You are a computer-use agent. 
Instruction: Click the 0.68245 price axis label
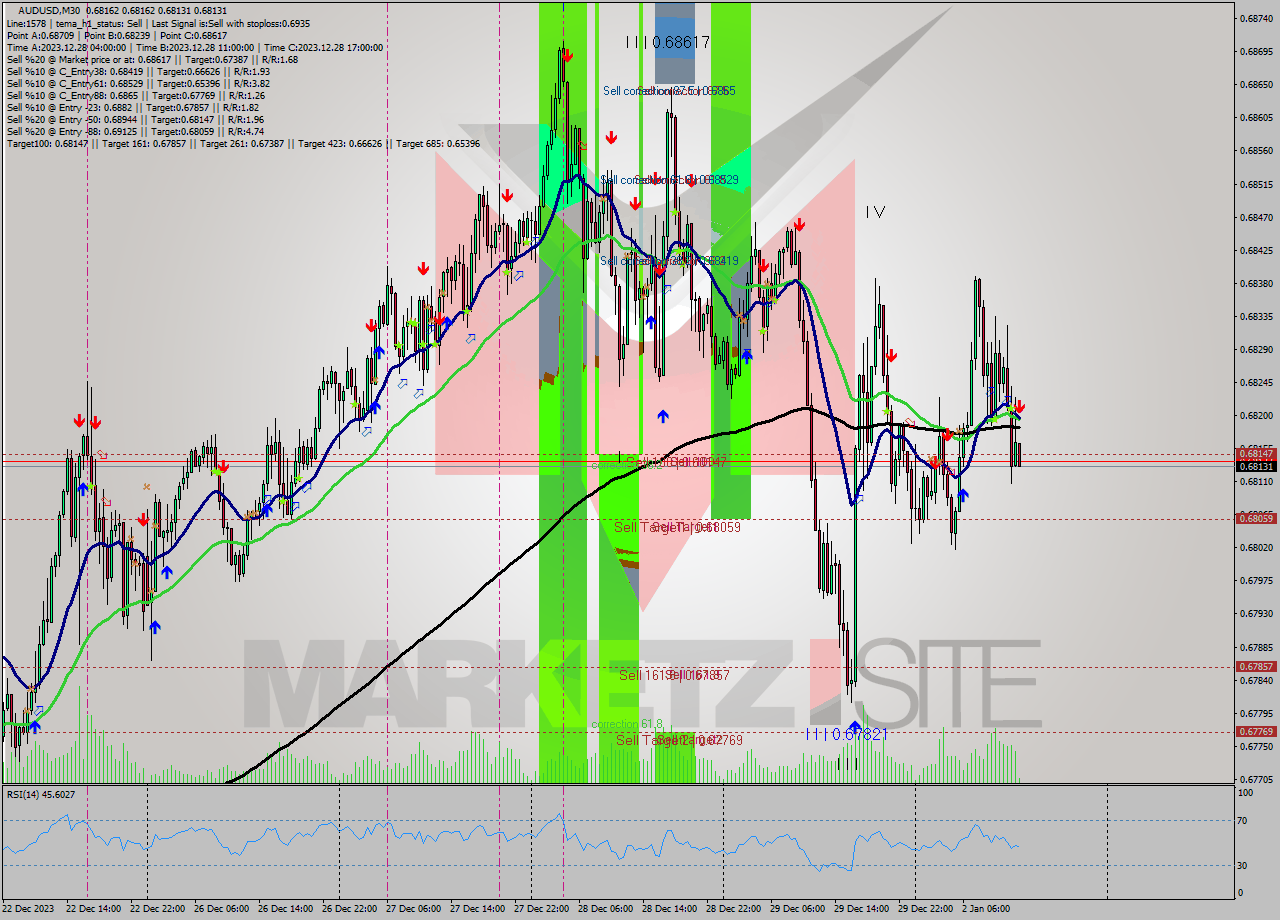(1256, 382)
